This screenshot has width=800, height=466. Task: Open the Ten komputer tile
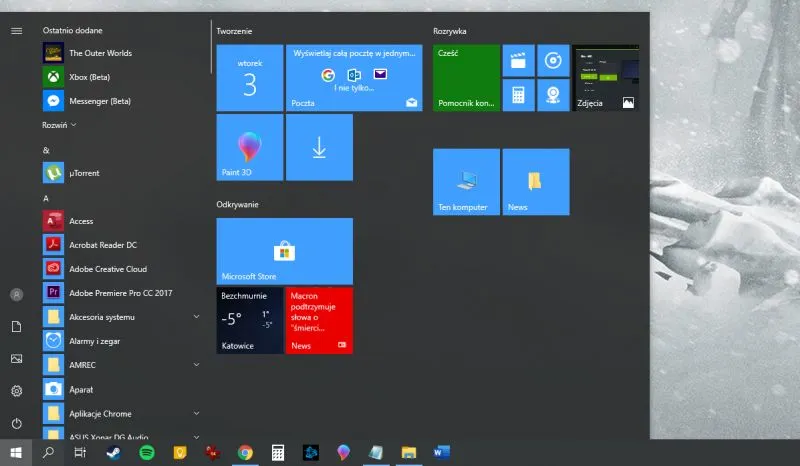click(x=466, y=182)
